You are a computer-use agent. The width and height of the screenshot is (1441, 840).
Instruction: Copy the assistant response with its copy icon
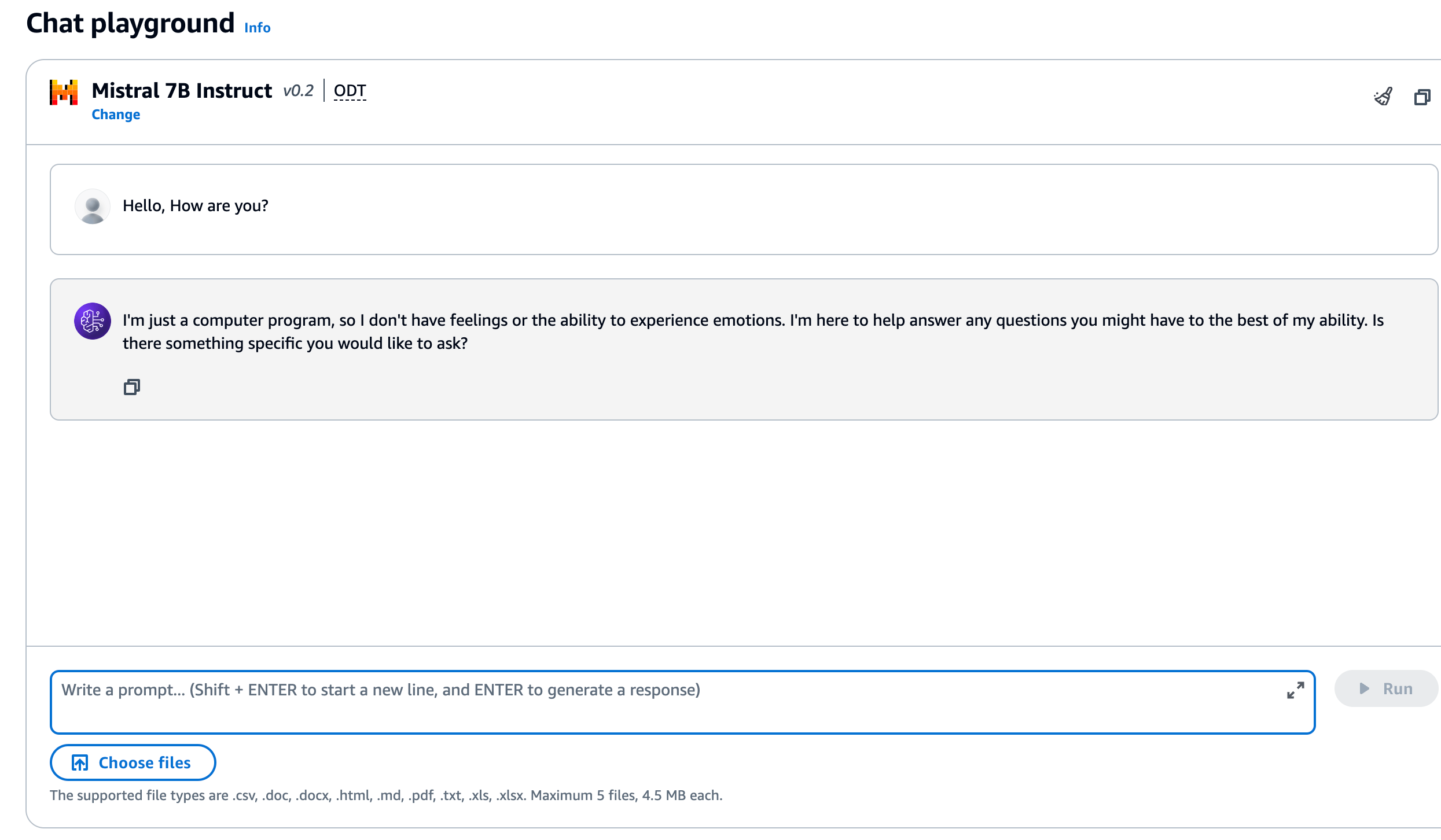pyautogui.click(x=132, y=387)
